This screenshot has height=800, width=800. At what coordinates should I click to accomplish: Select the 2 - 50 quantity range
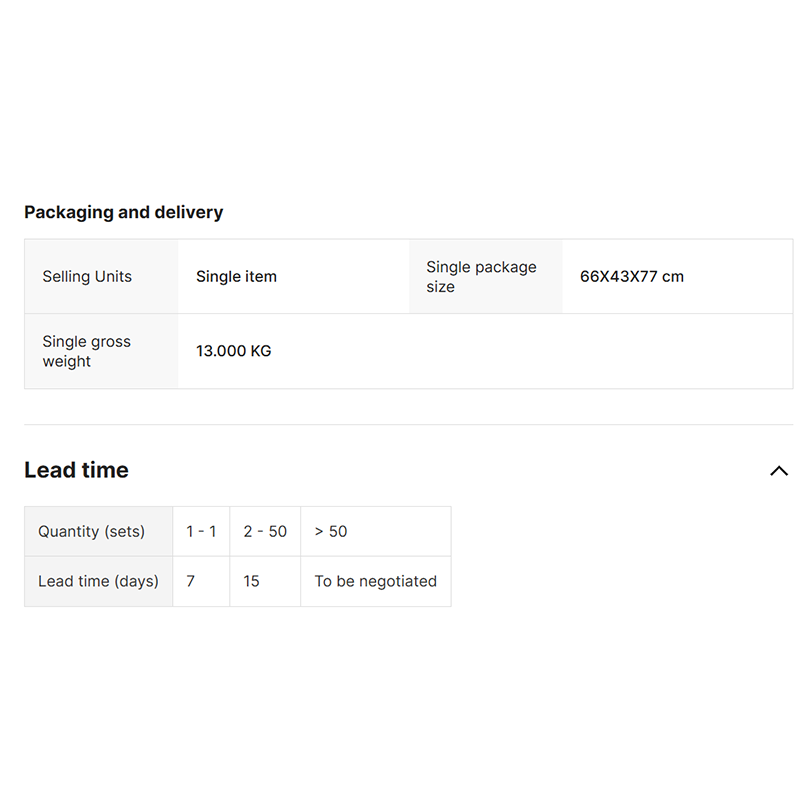pos(265,531)
